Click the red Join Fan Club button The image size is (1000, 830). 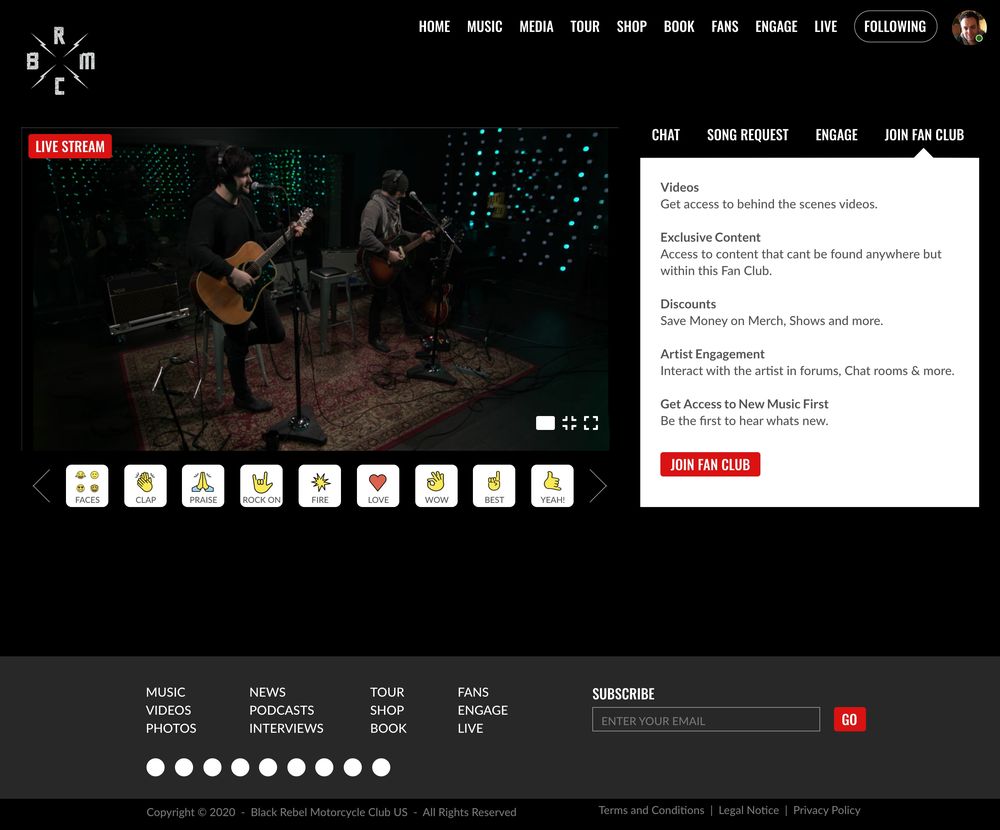point(710,464)
